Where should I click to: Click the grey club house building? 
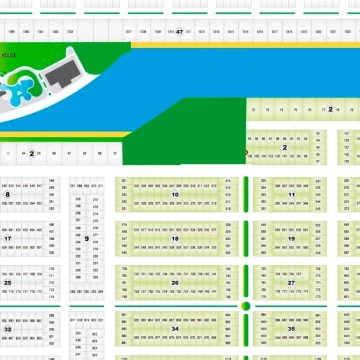[x=63, y=74]
